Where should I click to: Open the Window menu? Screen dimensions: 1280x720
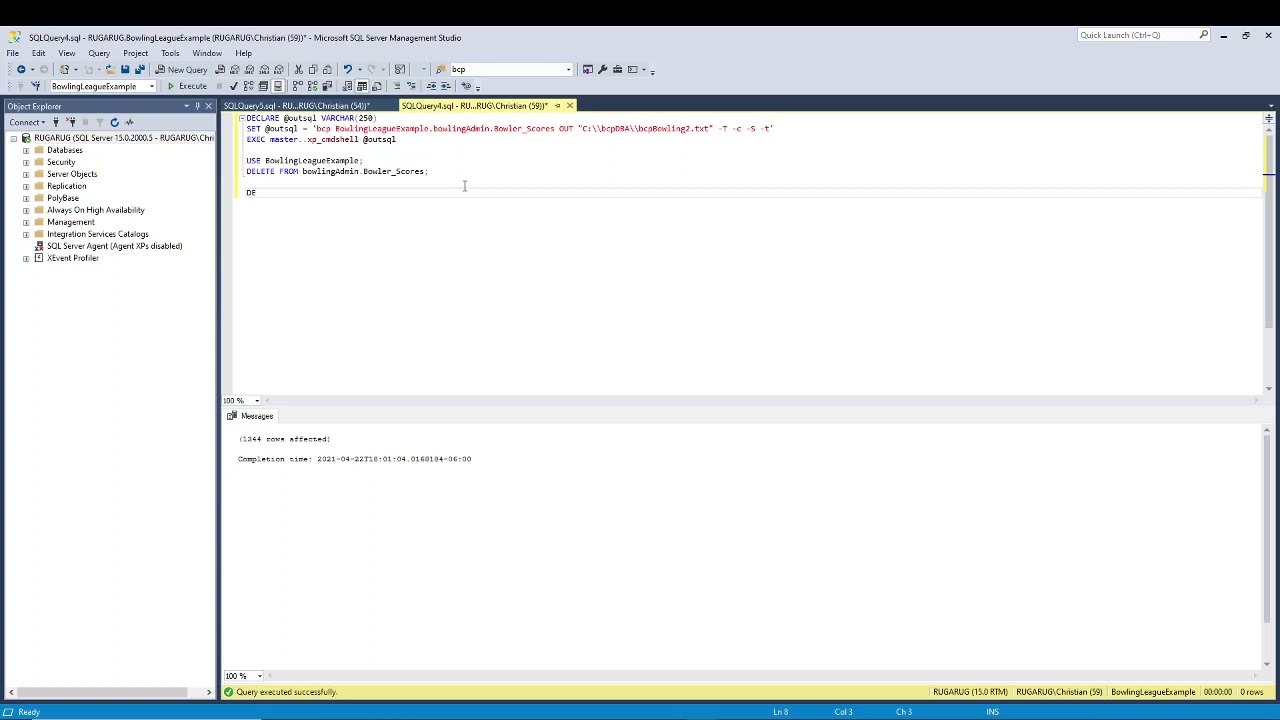coord(207,53)
